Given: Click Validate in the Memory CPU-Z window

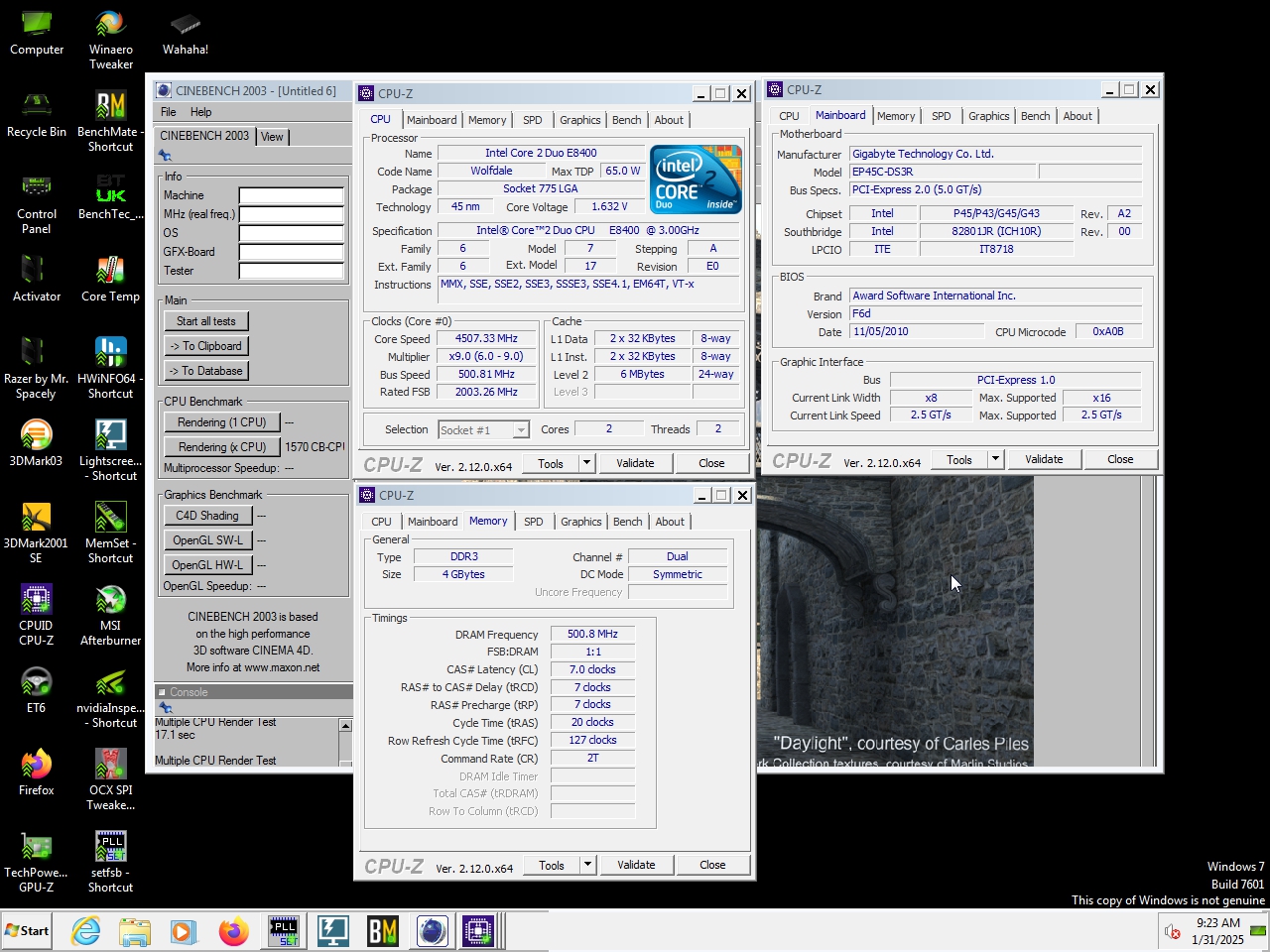Looking at the screenshot, I should 636,865.
